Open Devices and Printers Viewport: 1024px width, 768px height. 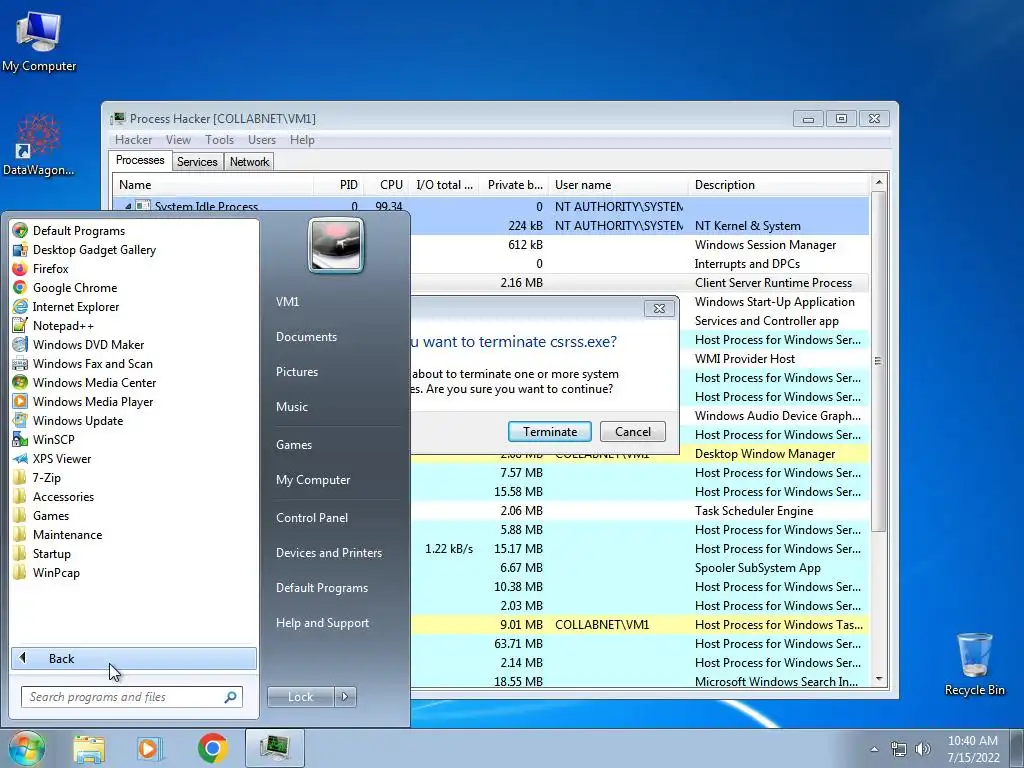coord(328,552)
